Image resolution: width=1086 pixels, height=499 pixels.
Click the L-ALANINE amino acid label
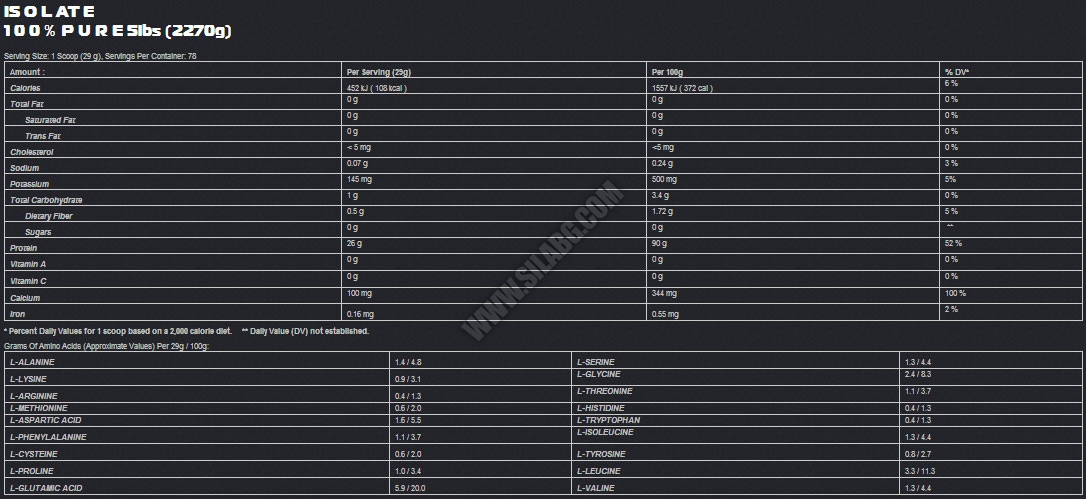click(32, 361)
